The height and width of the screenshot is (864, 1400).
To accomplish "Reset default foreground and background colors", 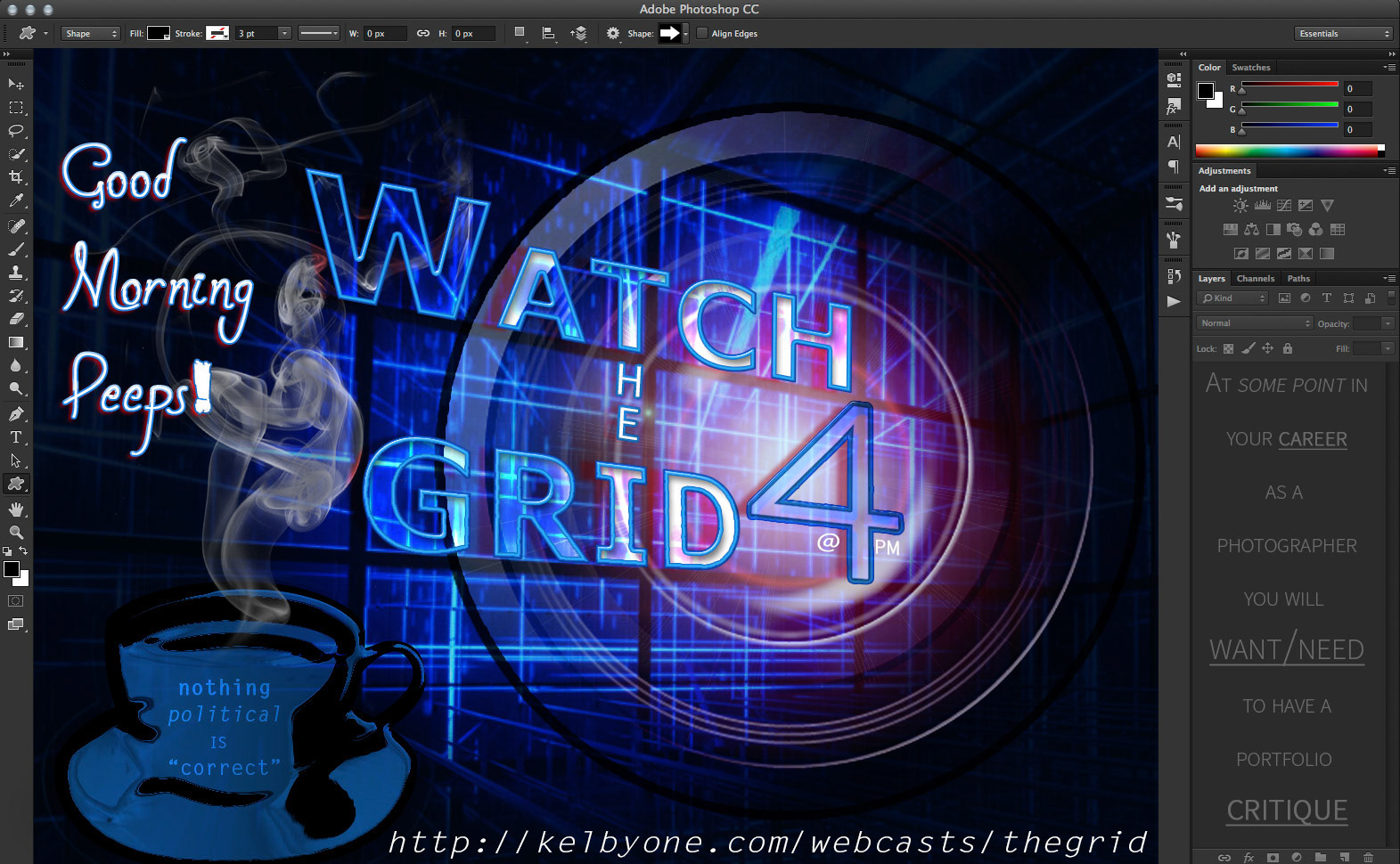I will point(8,551).
